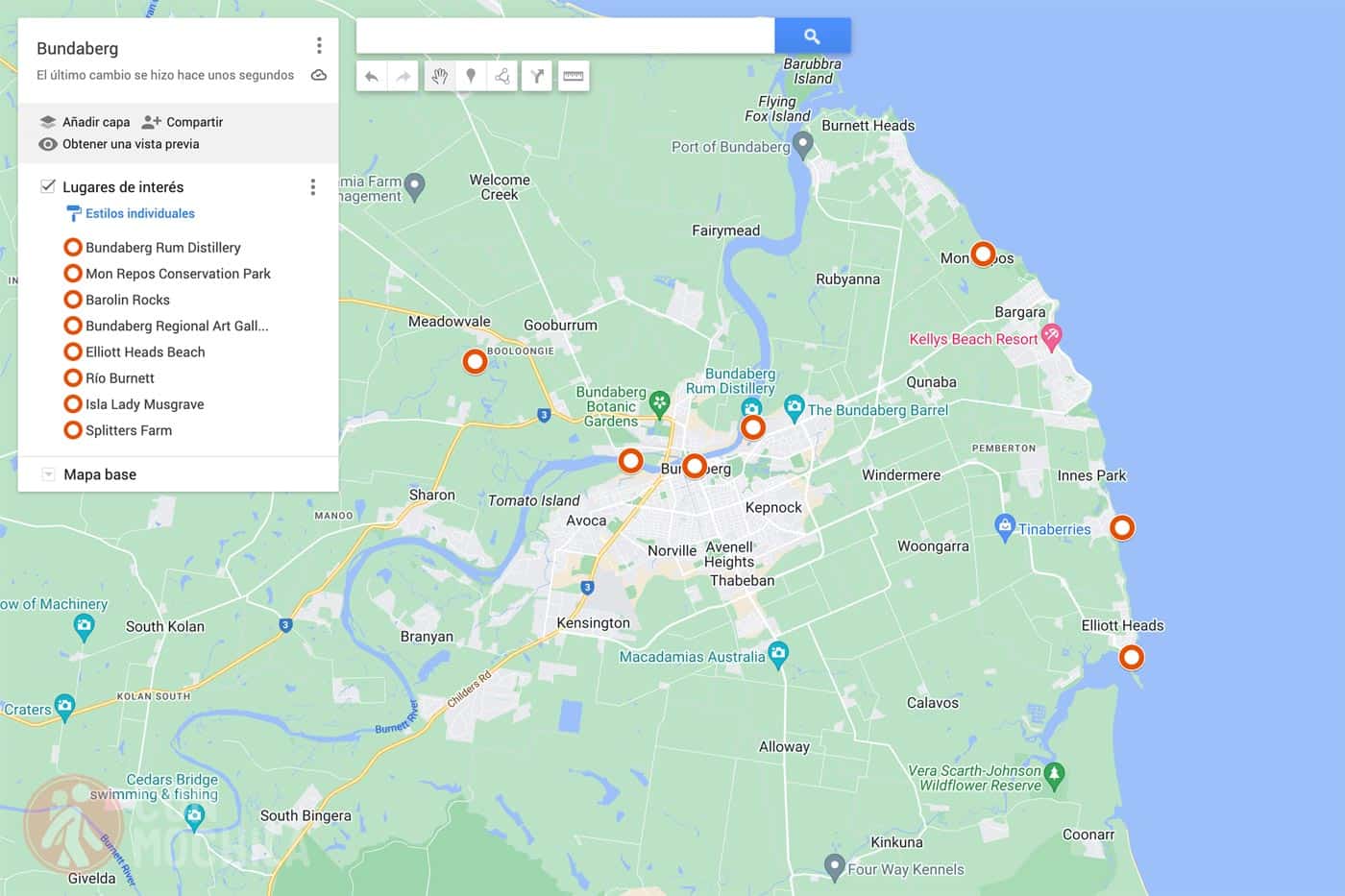Click the Tinaberries shopping pin
The image size is (1345, 896).
pyautogui.click(x=1005, y=526)
